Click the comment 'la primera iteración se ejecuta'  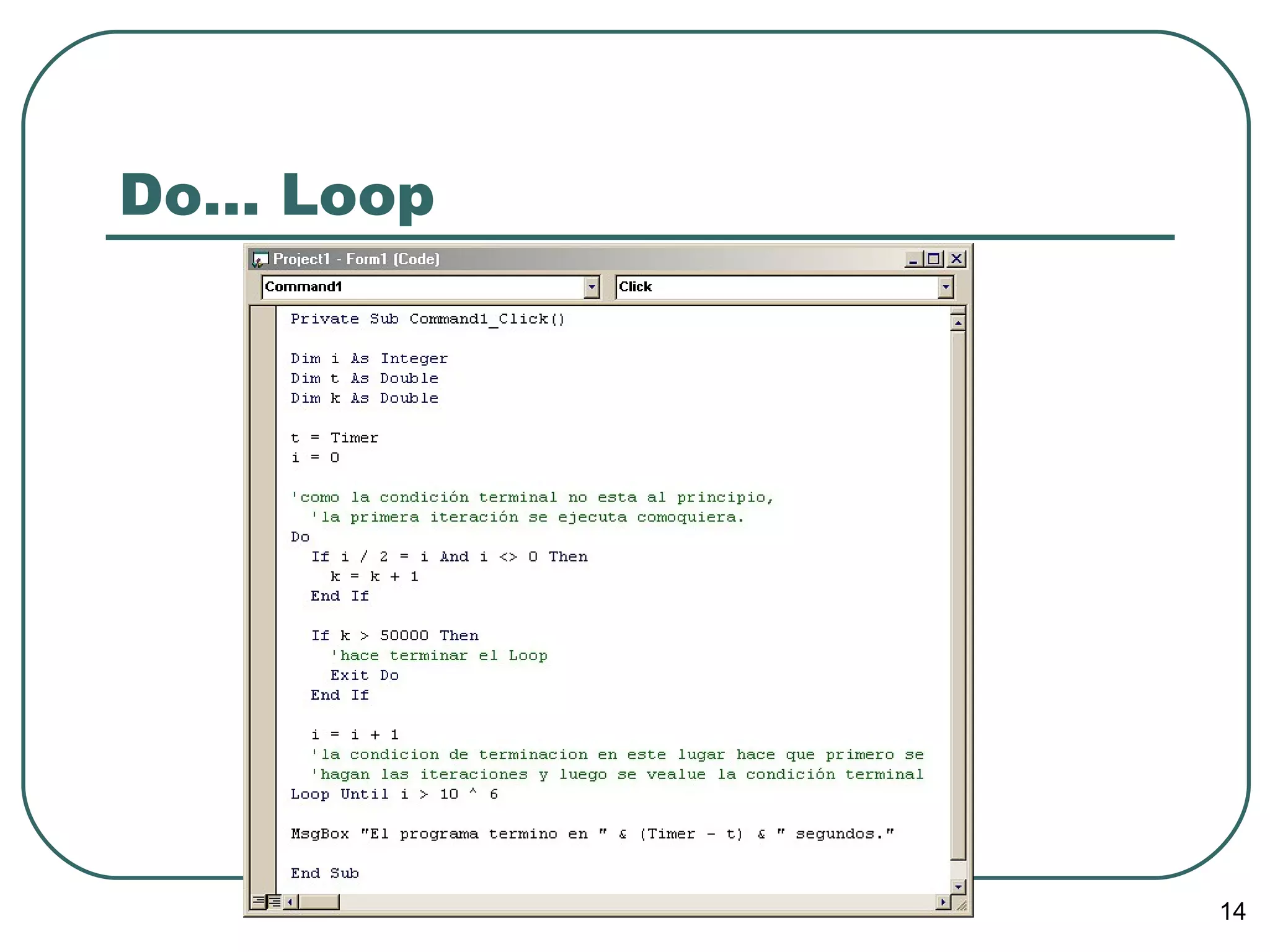tap(527, 518)
